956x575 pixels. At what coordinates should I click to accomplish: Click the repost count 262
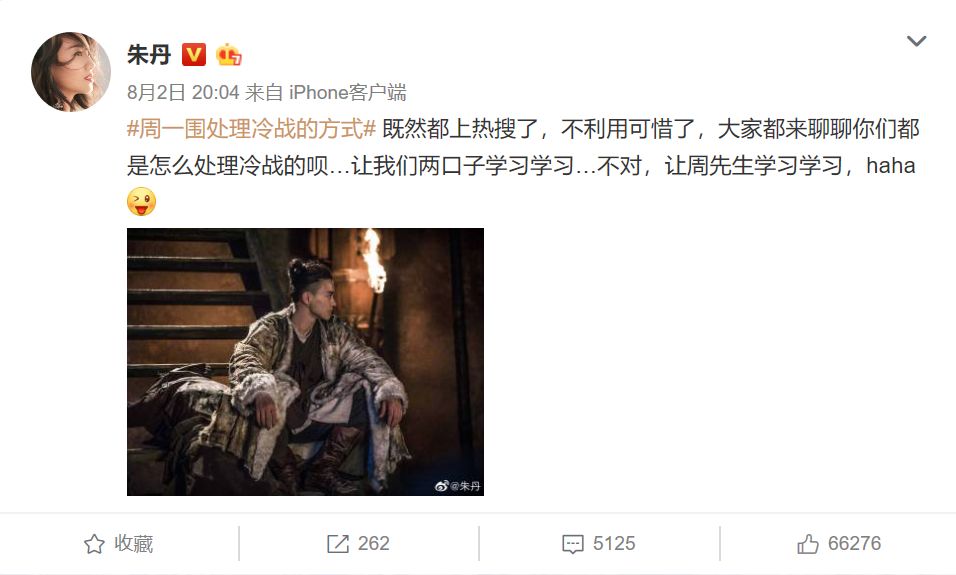click(373, 543)
